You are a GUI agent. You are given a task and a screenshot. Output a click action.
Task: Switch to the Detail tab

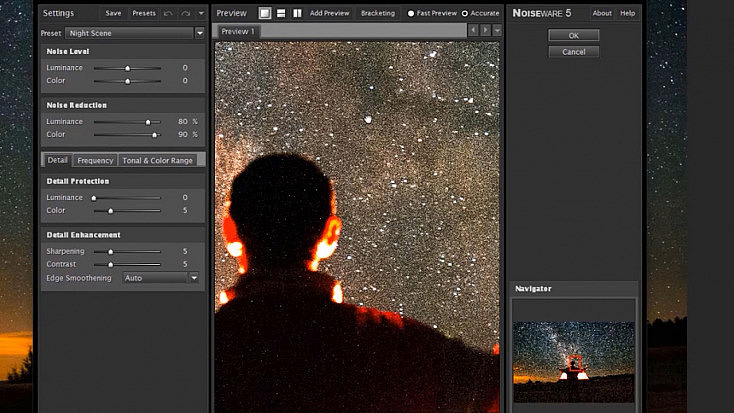(x=57, y=160)
